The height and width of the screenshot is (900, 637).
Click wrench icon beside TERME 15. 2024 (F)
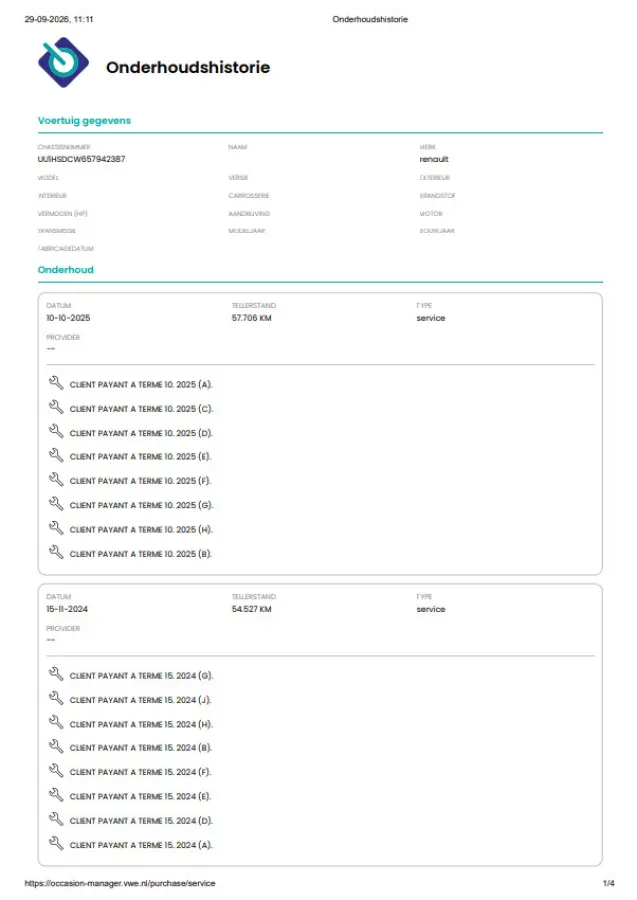click(x=56, y=770)
